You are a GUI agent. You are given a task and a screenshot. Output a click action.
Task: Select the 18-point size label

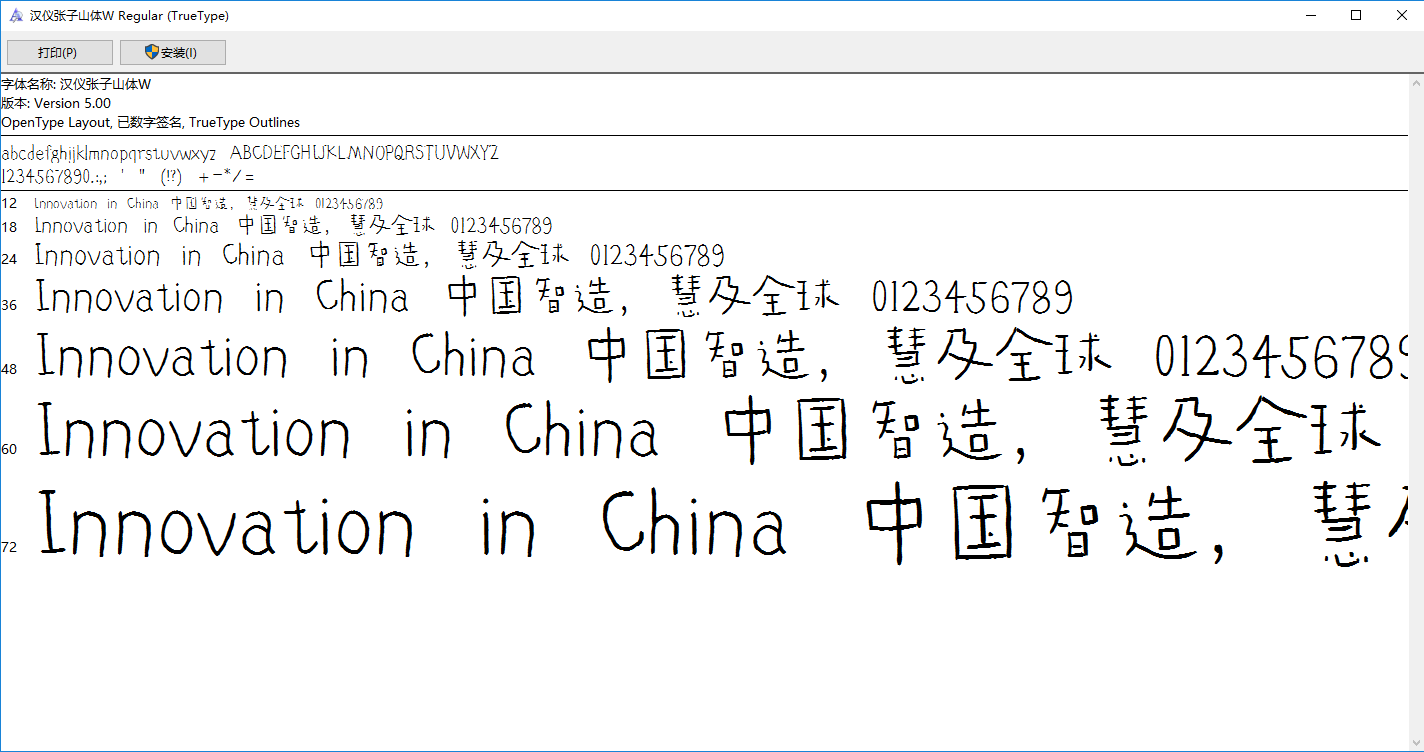click(x=9, y=227)
